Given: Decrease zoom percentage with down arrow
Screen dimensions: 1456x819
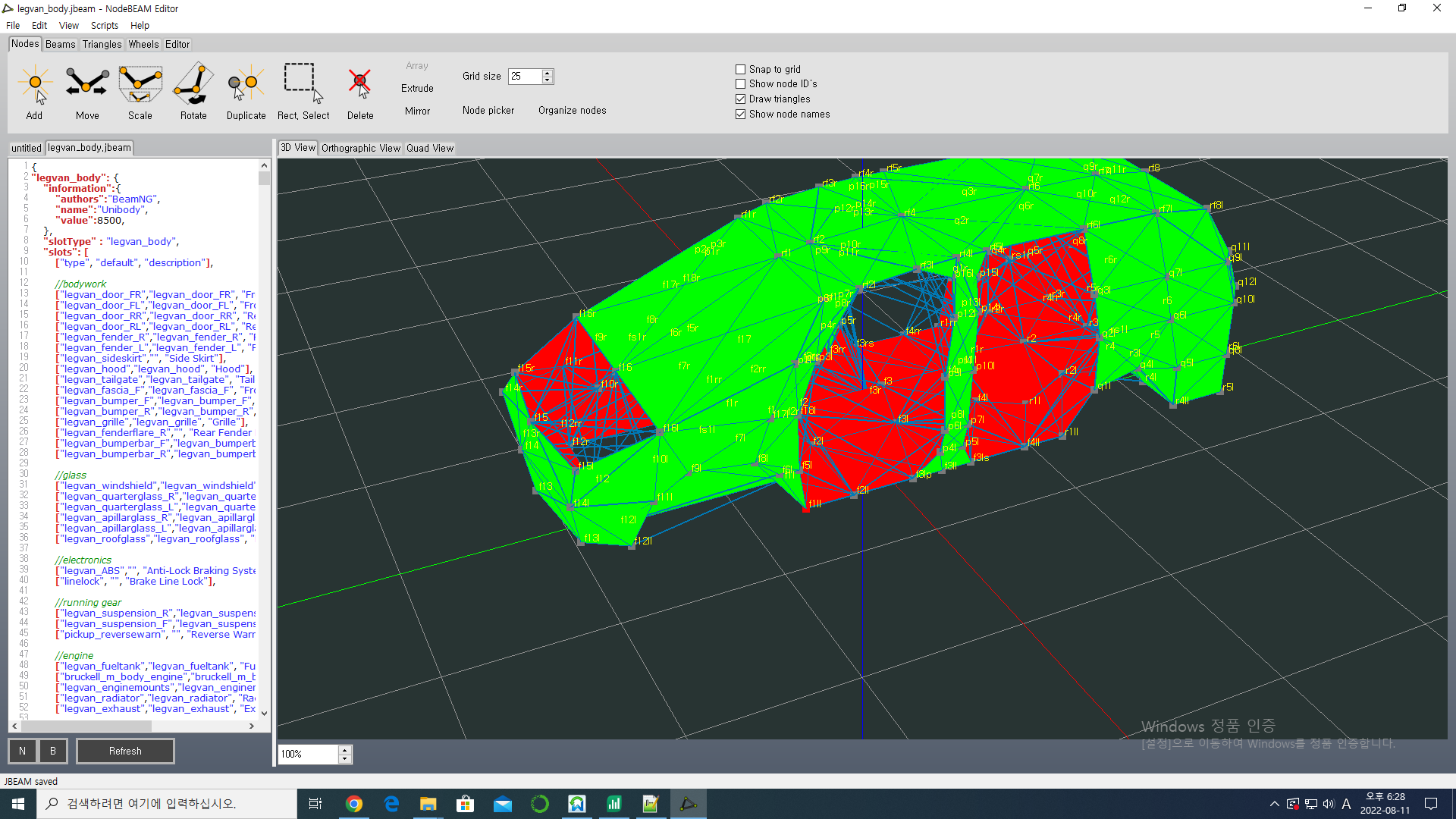Looking at the screenshot, I should (345, 758).
